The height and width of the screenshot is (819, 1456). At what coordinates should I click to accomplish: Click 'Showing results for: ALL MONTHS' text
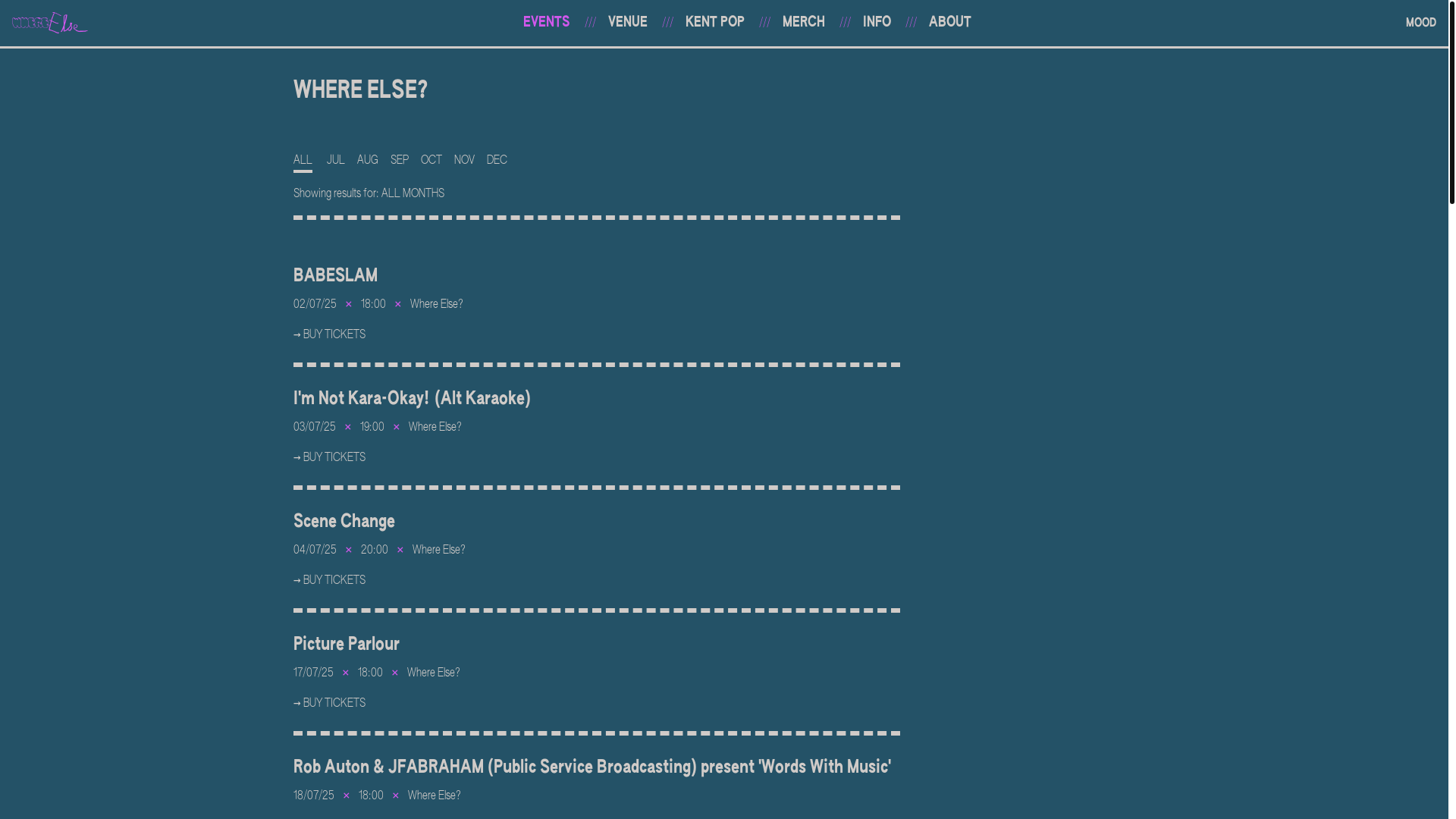pos(369,193)
